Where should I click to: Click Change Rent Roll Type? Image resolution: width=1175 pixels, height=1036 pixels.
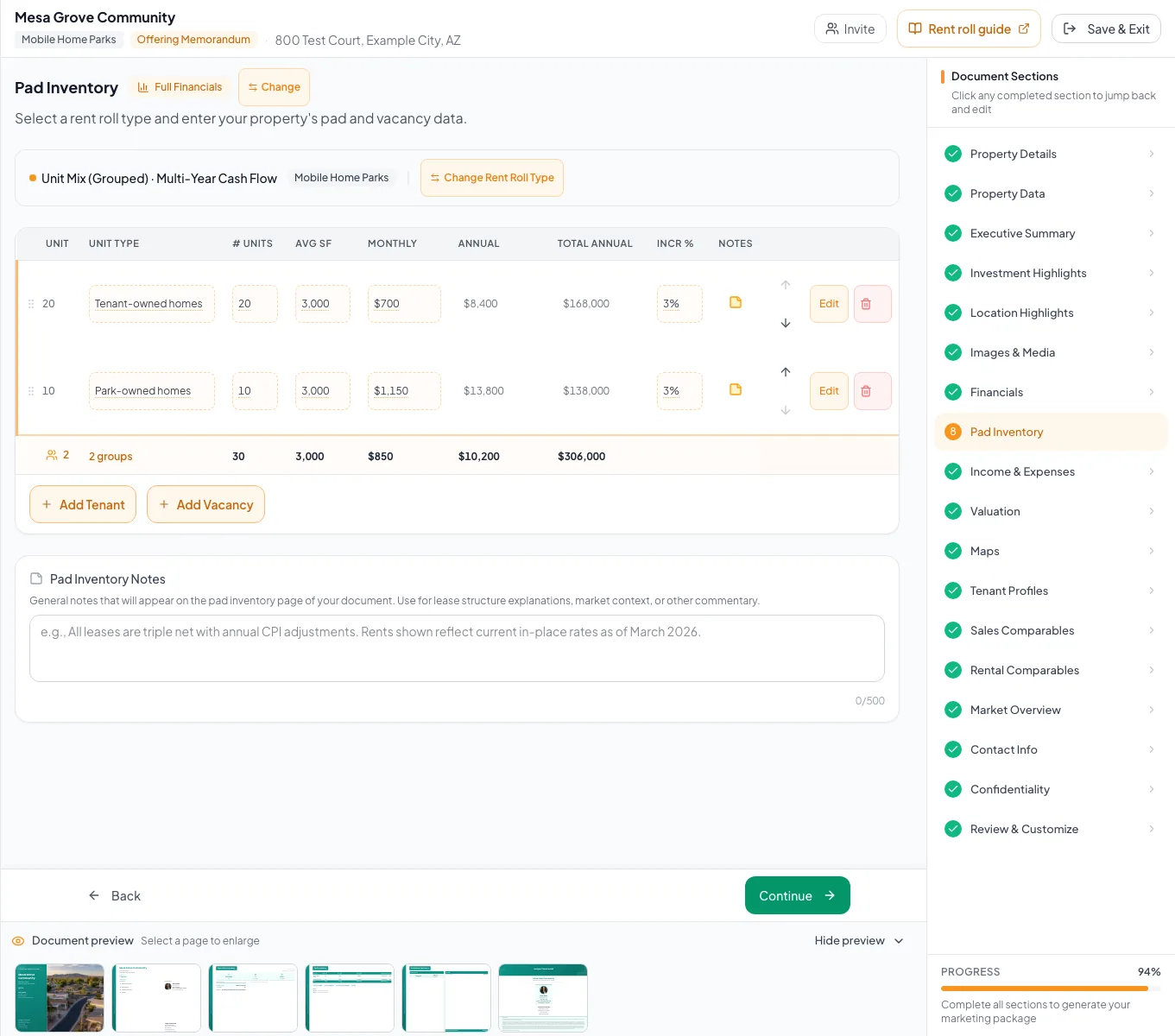[x=492, y=178]
